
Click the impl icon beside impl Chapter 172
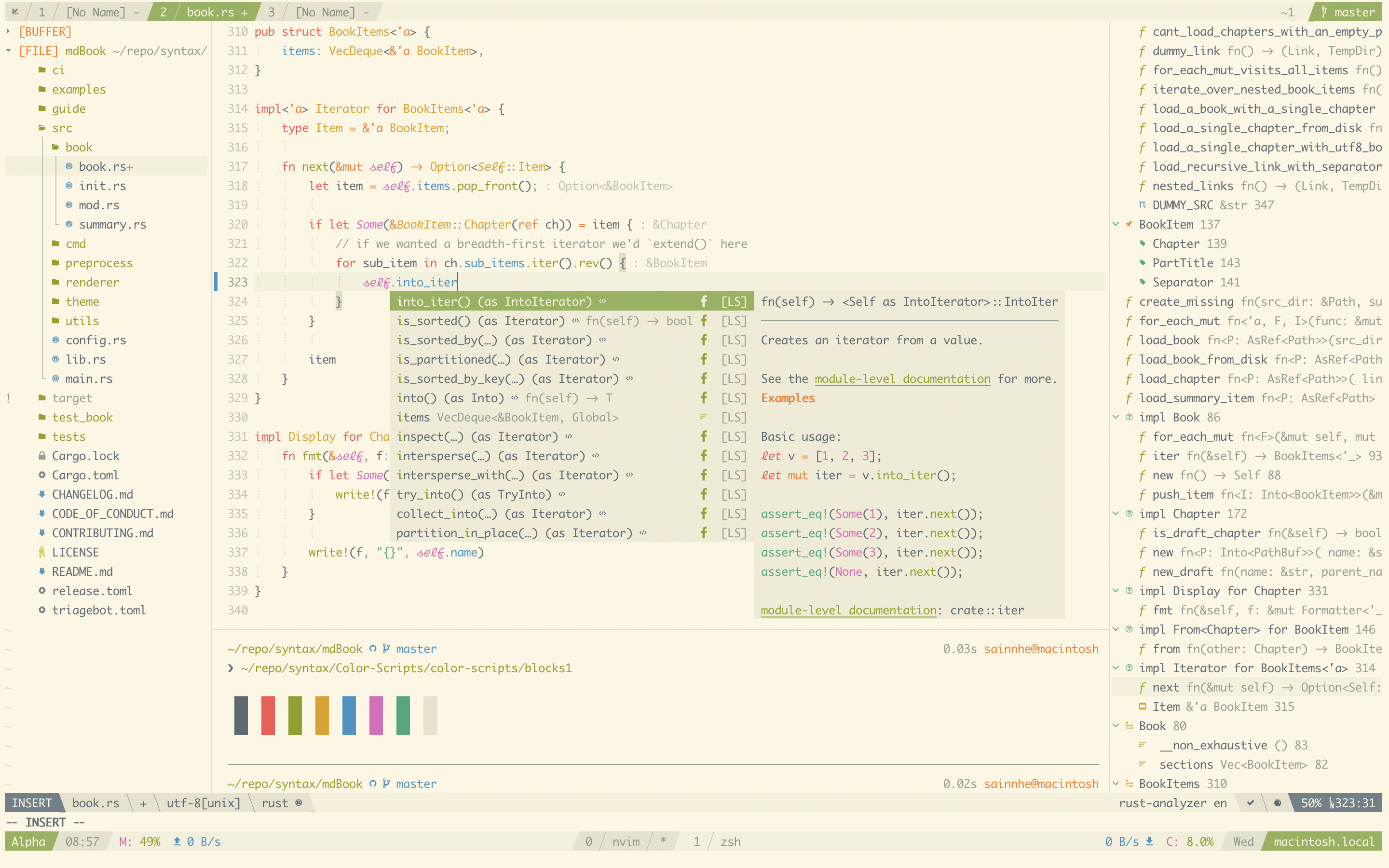pos(1129,514)
